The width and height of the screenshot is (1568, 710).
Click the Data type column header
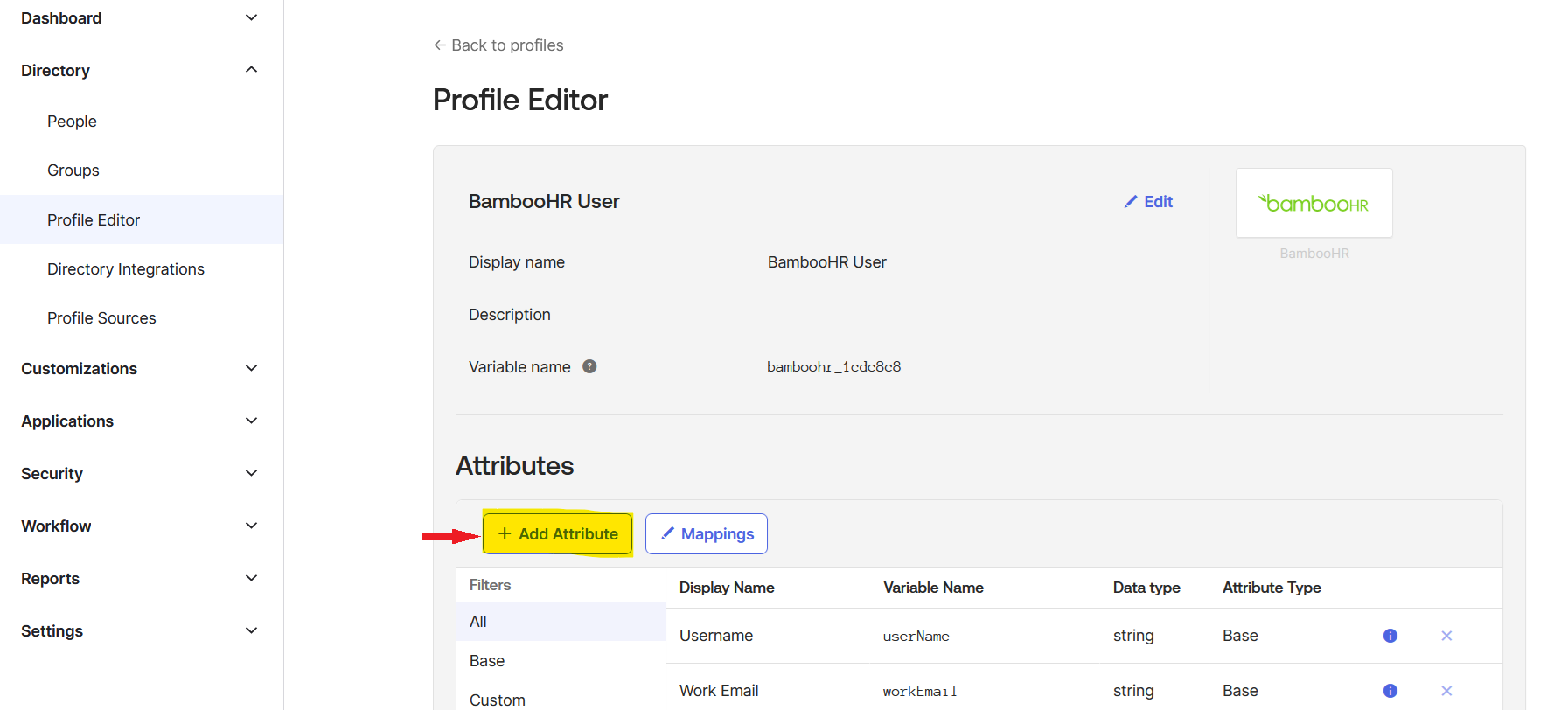(x=1146, y=588)
